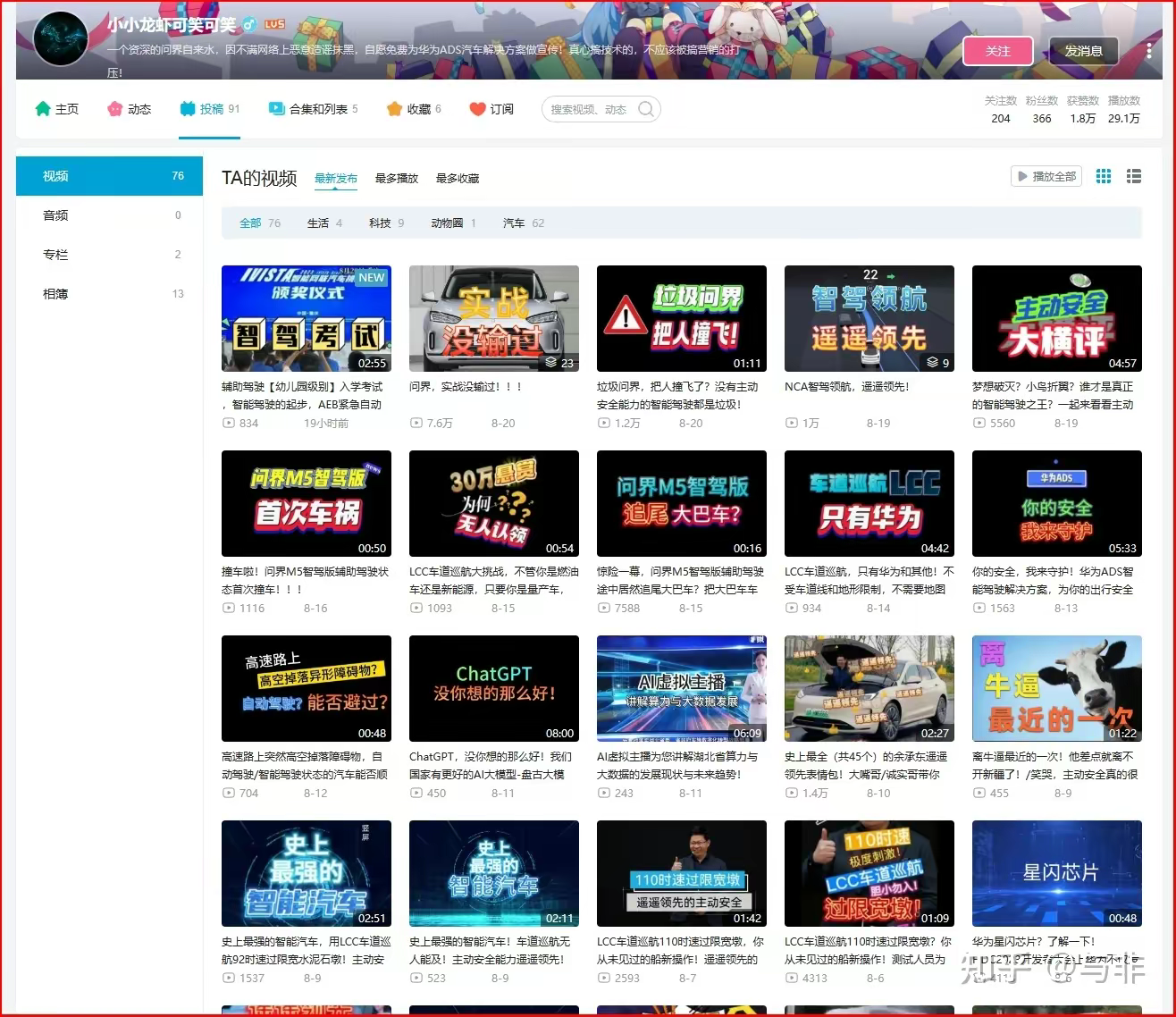
Task: Filter by 全部 category
Action: 259,223
